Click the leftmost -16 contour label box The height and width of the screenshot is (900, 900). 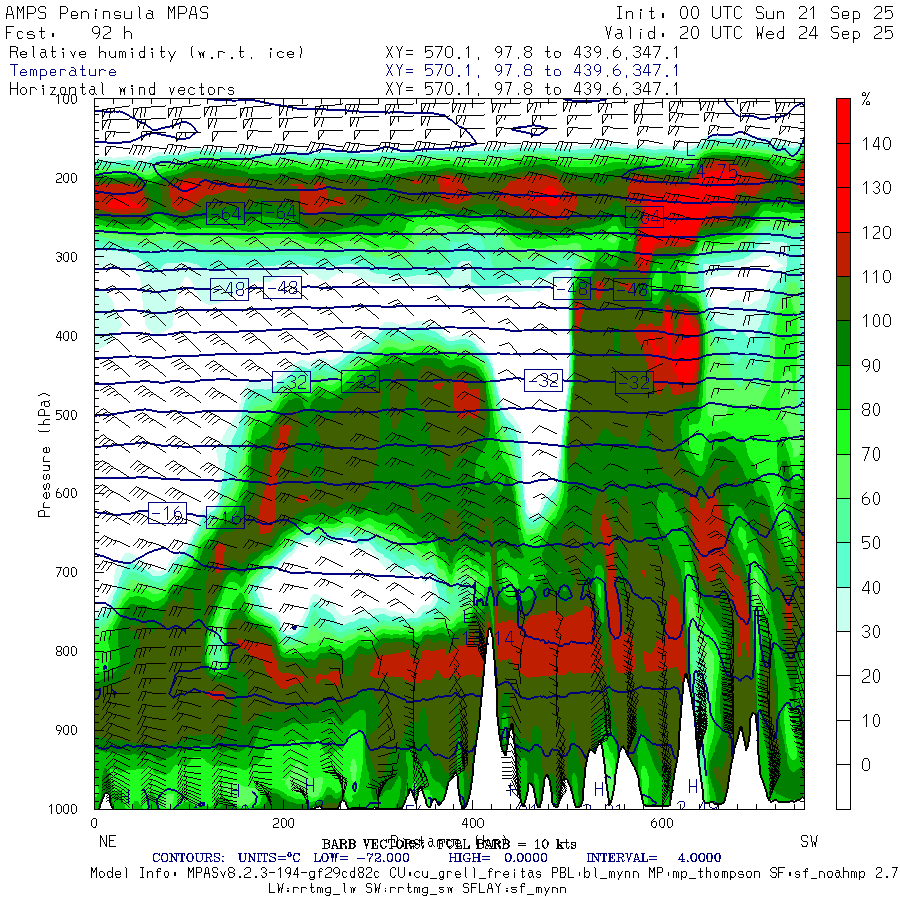(168, 513)
